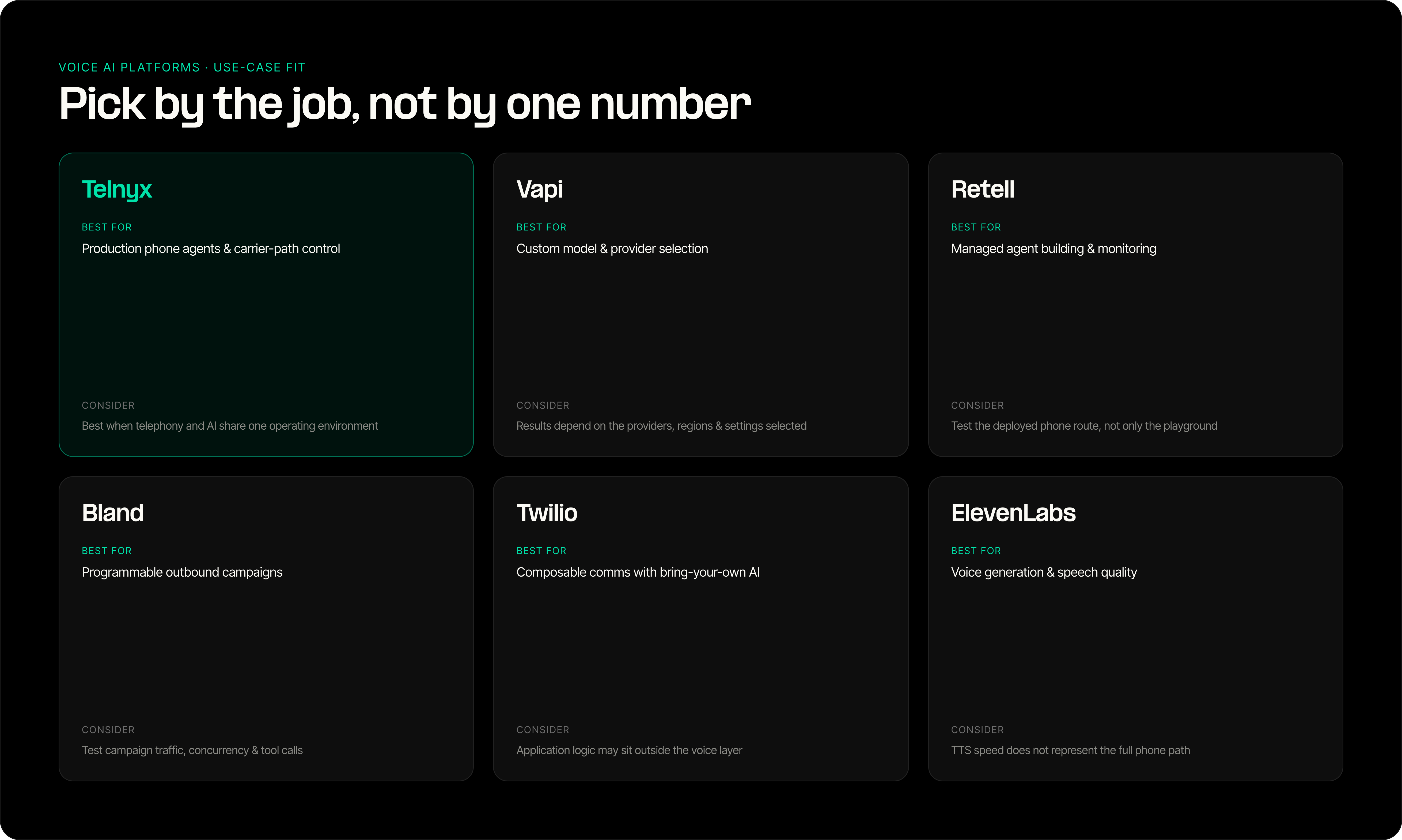
Task: Click "Composable comms with bring-your-own AI"
Action: click(638, 573)
